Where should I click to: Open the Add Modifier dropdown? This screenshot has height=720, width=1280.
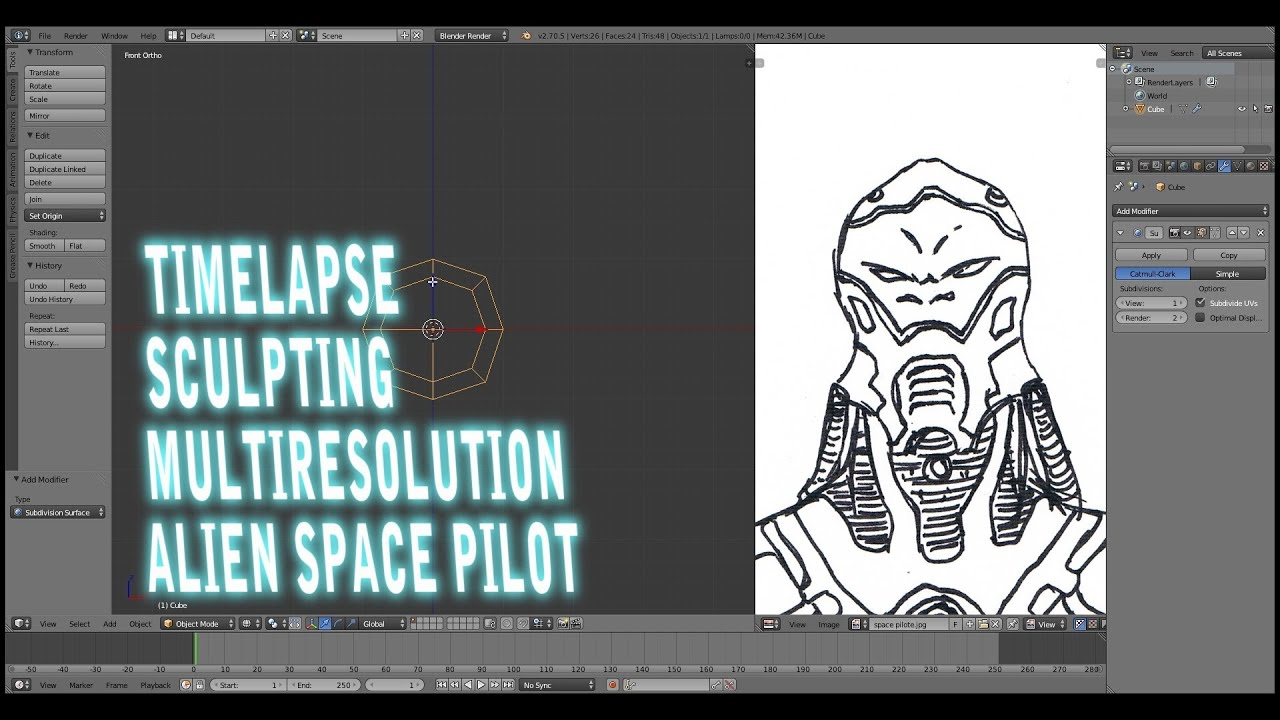tap(1190, 211)
